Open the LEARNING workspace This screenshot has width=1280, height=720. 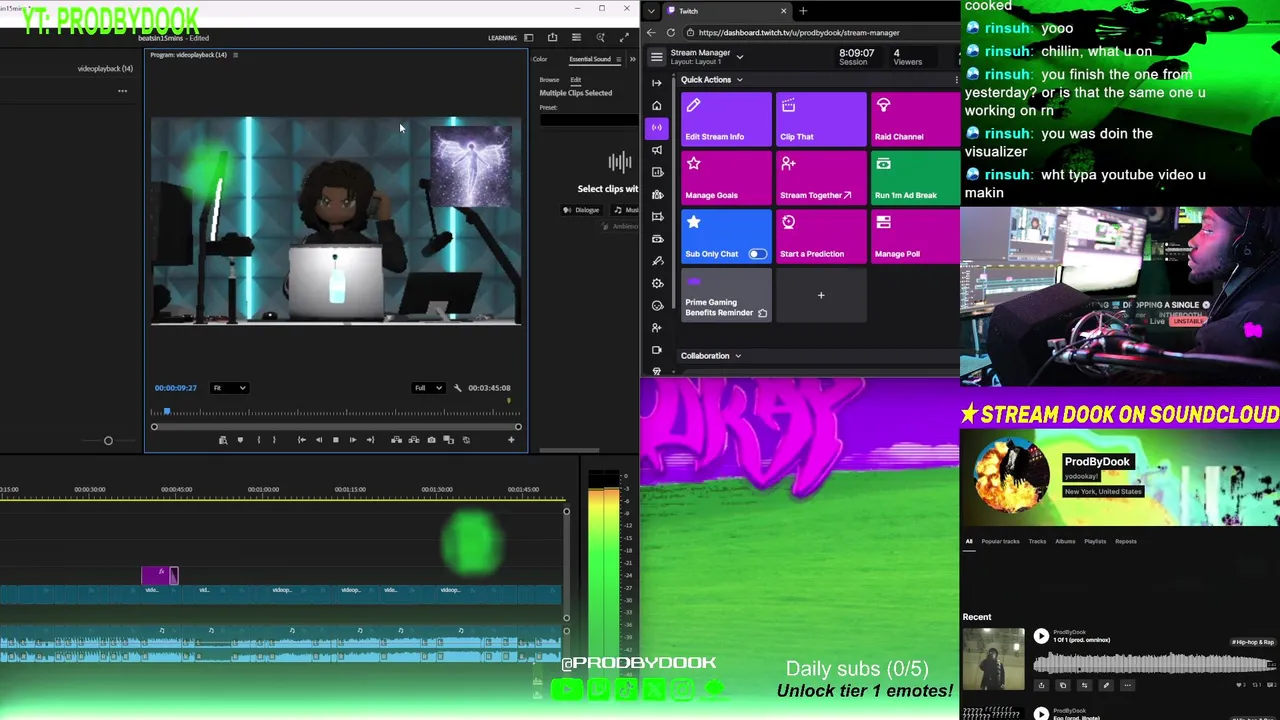coord(502,38)
